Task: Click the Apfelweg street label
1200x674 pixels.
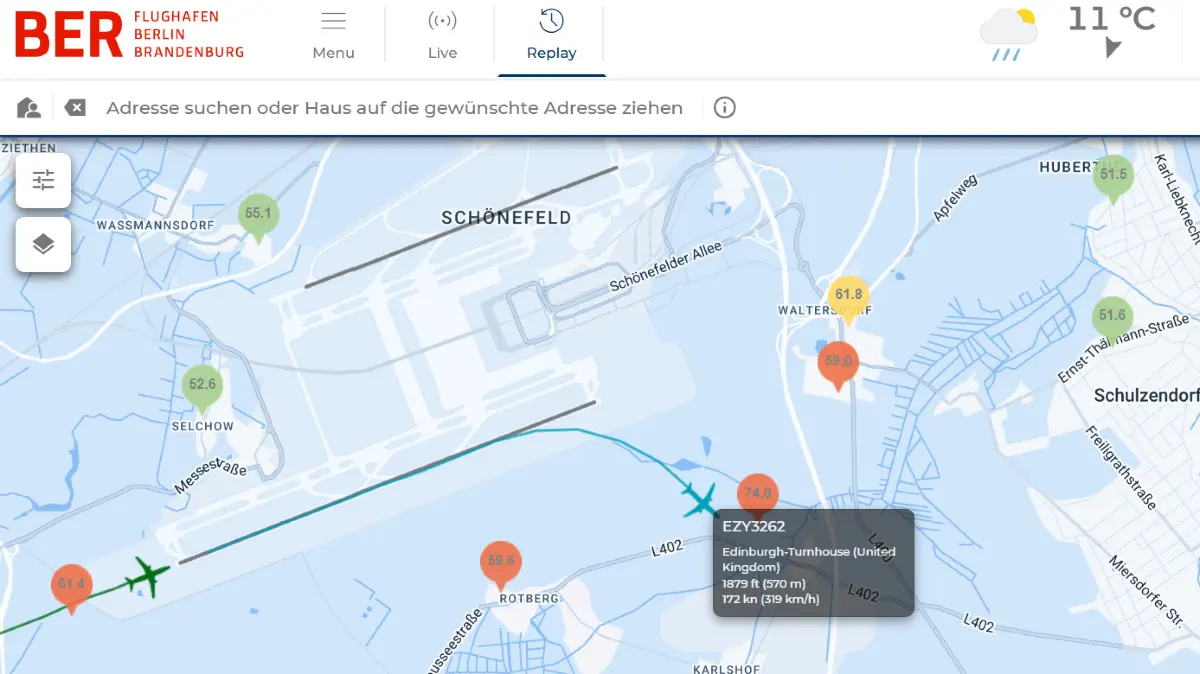Action: [953, 199]
